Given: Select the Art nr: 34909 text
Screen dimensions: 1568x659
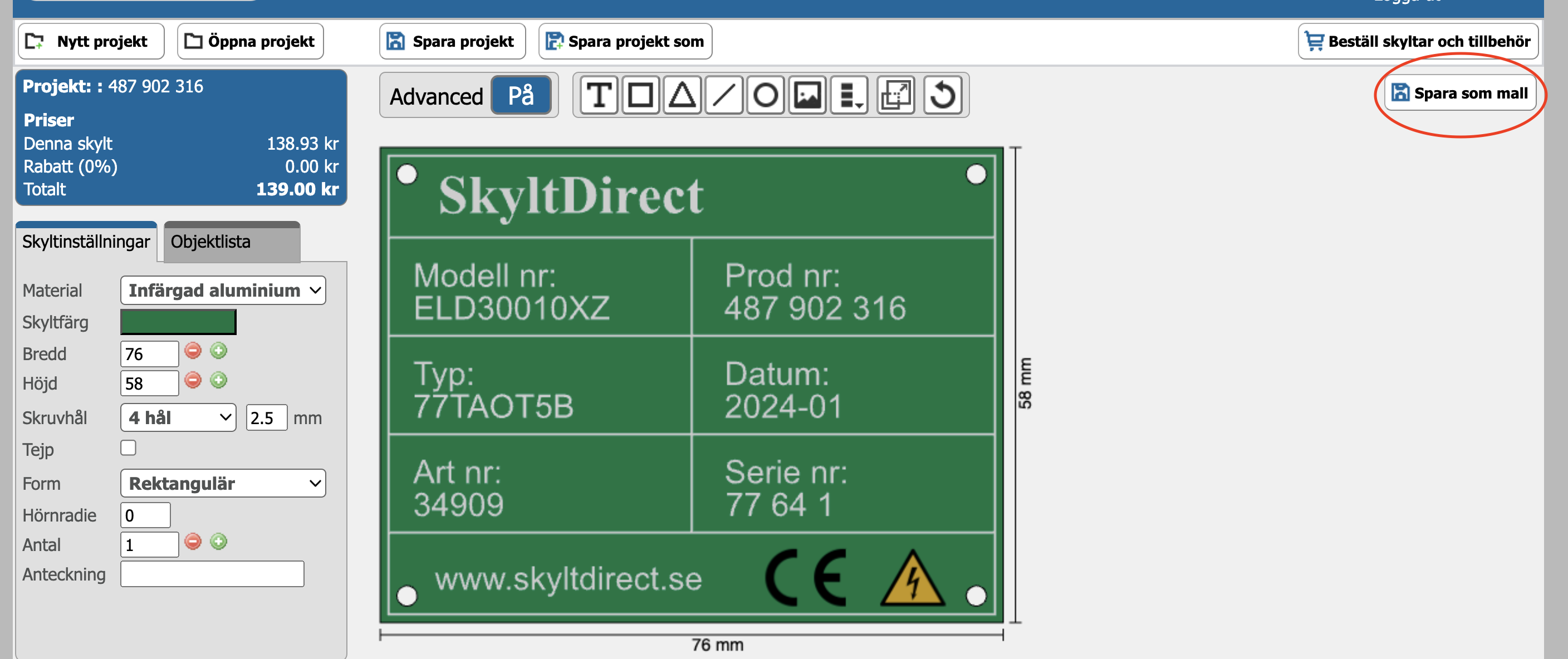Looking at the screenshot, I should 458,488.
